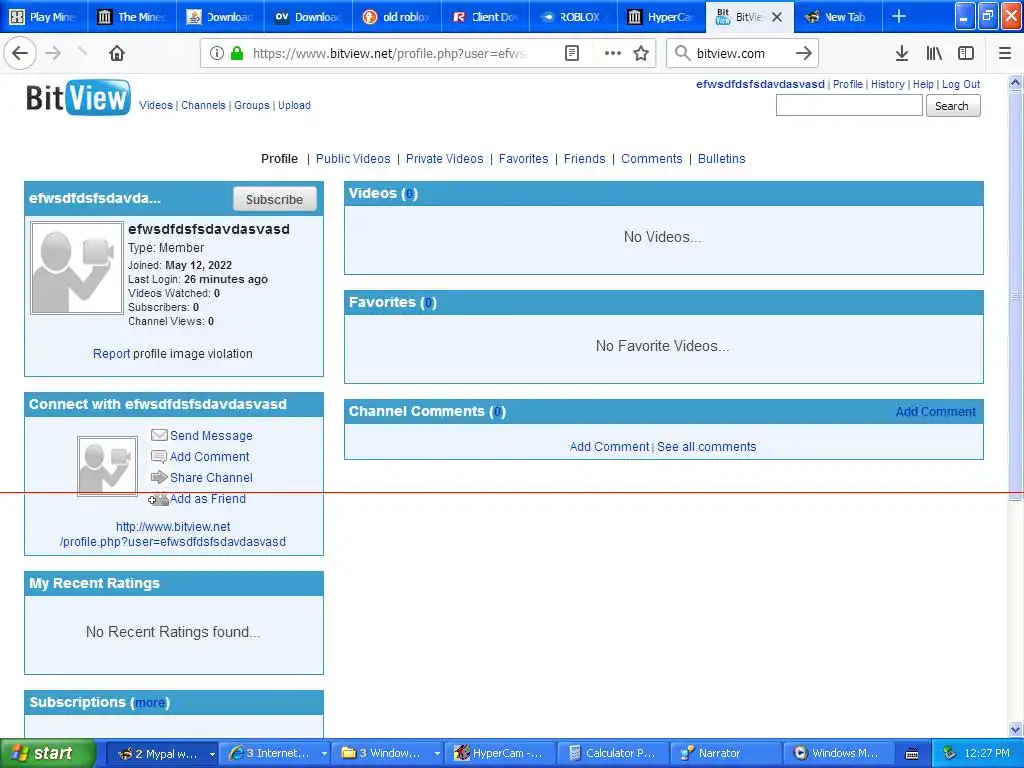Open the Channels navigation link

(x=203, y=105)
